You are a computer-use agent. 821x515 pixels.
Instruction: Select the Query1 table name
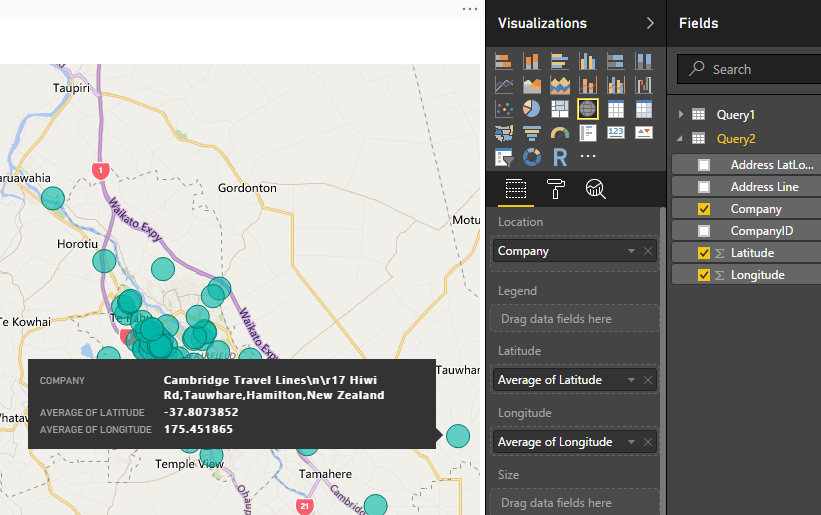tap(736, 115)
